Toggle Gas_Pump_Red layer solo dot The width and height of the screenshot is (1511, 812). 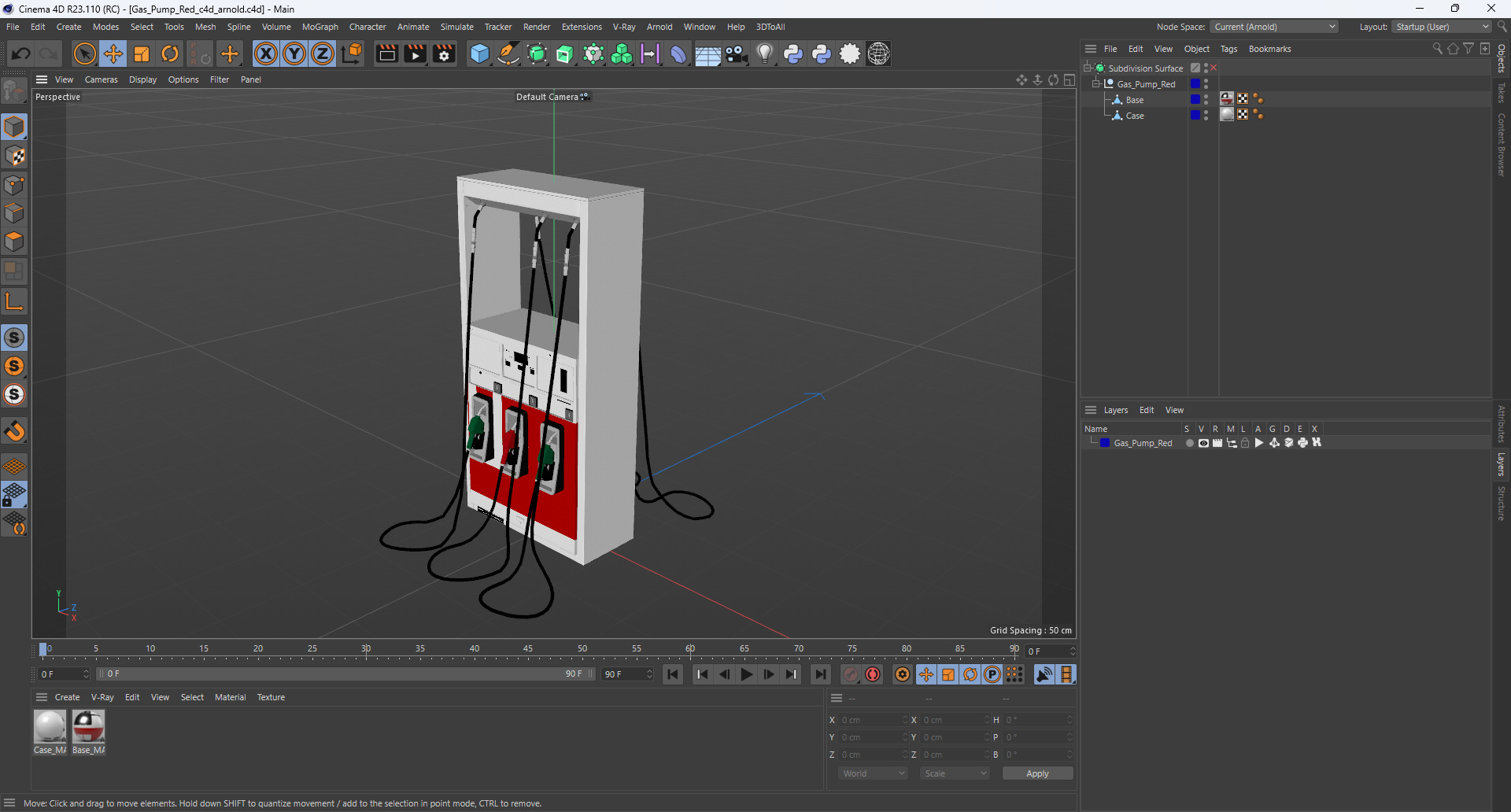coord(1189,443)
